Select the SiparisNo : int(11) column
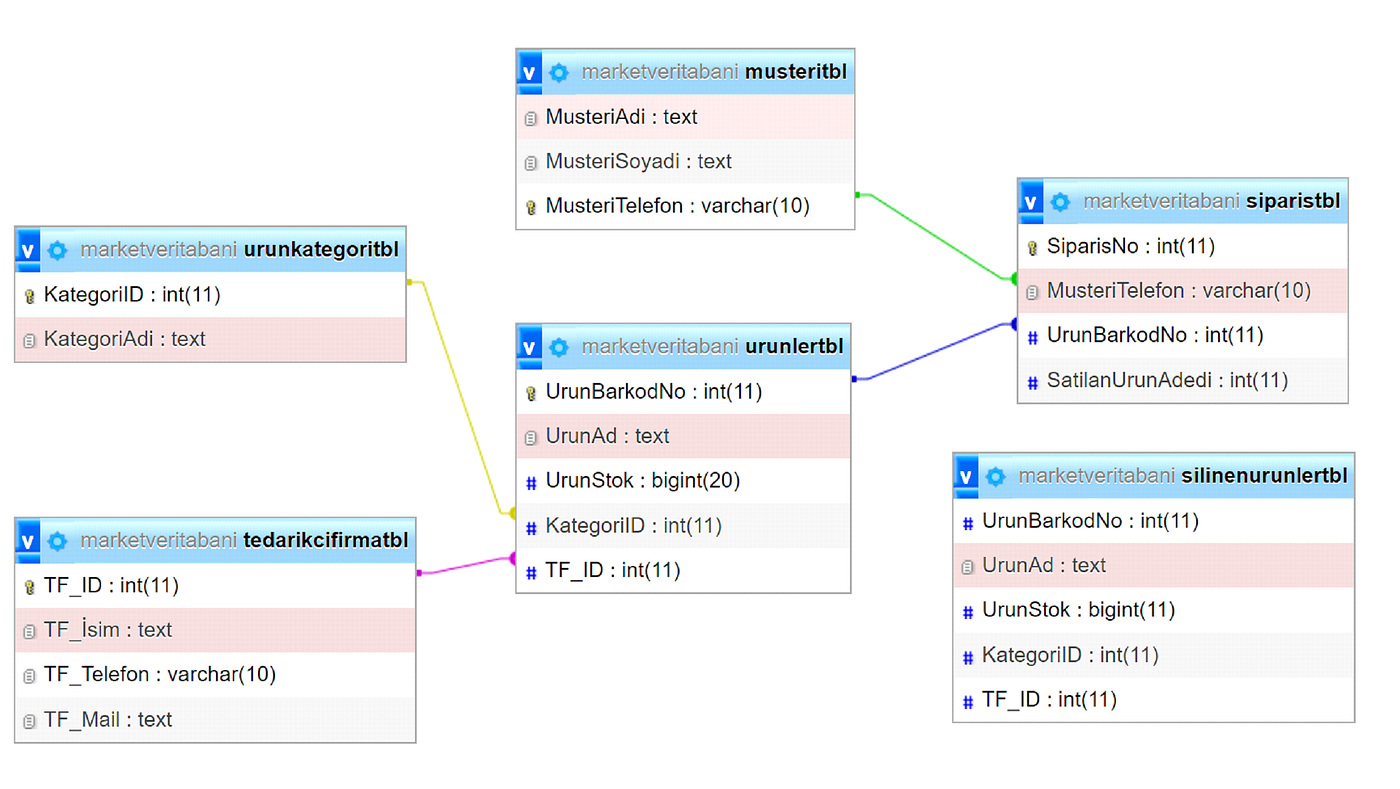This screenshot has height=789, width=1400. [1183, 246]
